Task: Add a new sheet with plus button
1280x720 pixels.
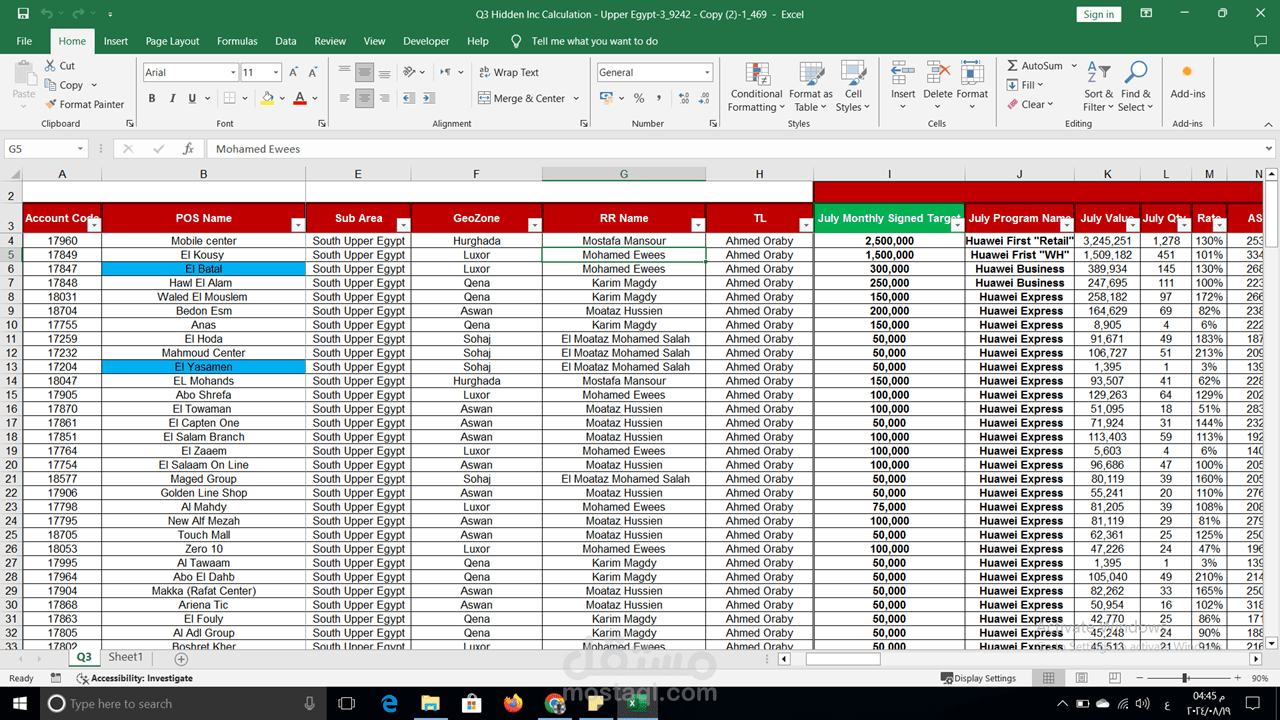Action: pos(181,658)
